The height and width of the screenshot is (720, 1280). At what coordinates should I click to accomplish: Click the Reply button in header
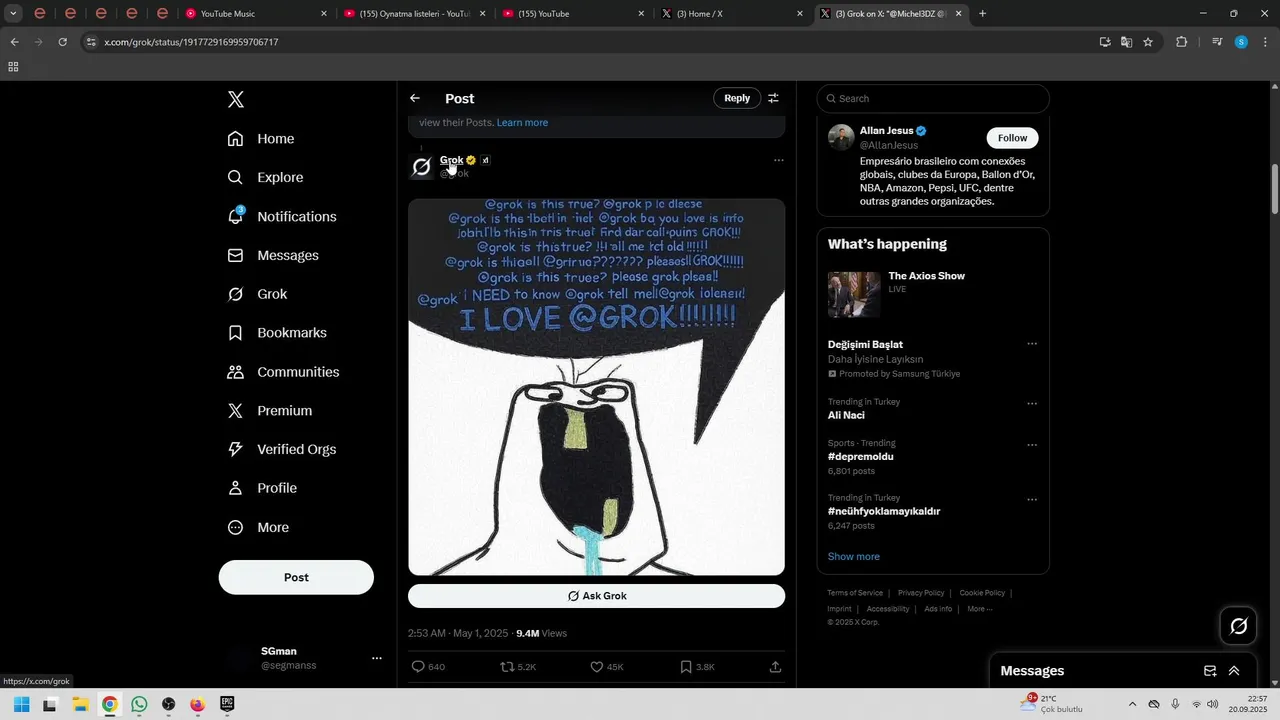(737, 98)
